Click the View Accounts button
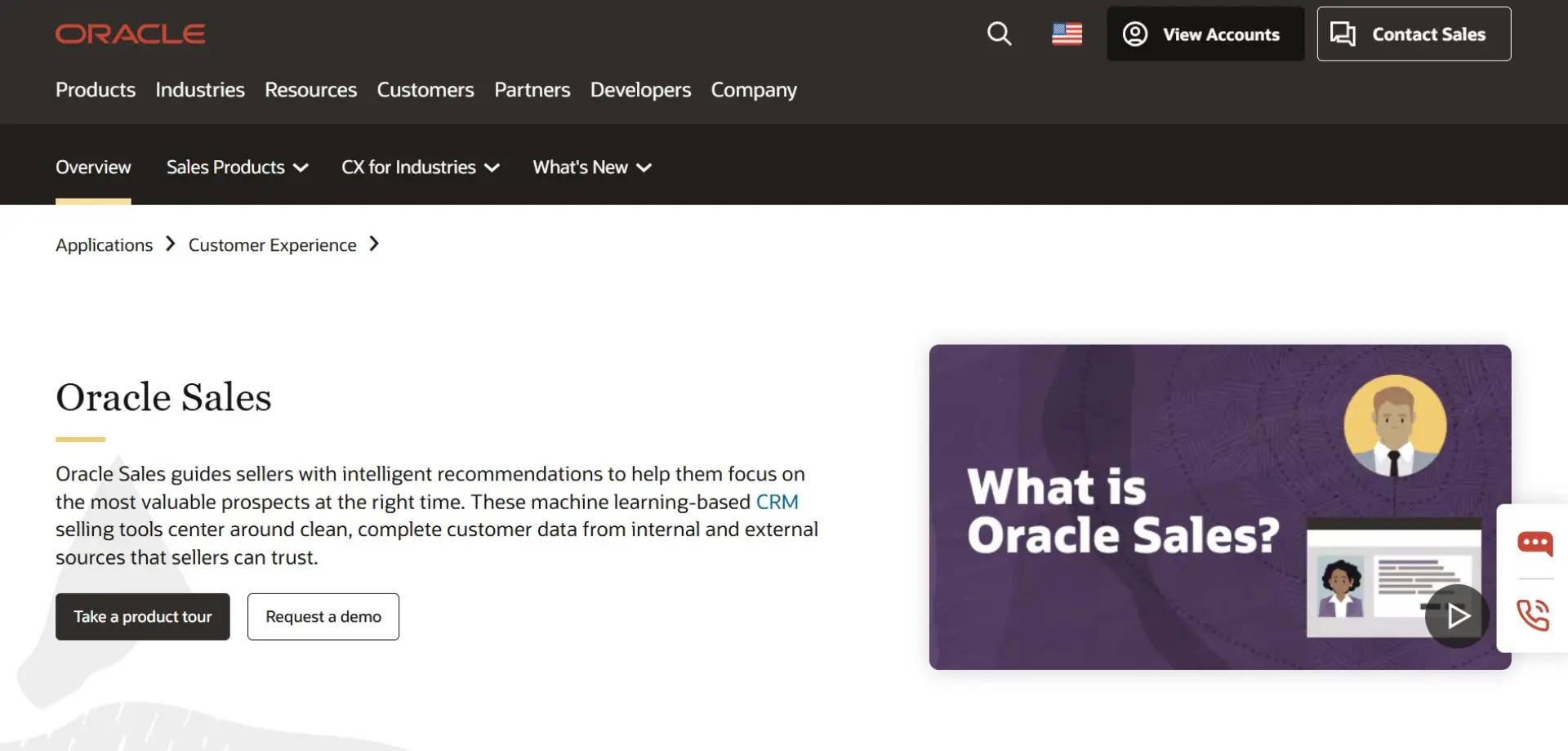The height and width of the screenshot is (751, 1568). (1205, 34)
